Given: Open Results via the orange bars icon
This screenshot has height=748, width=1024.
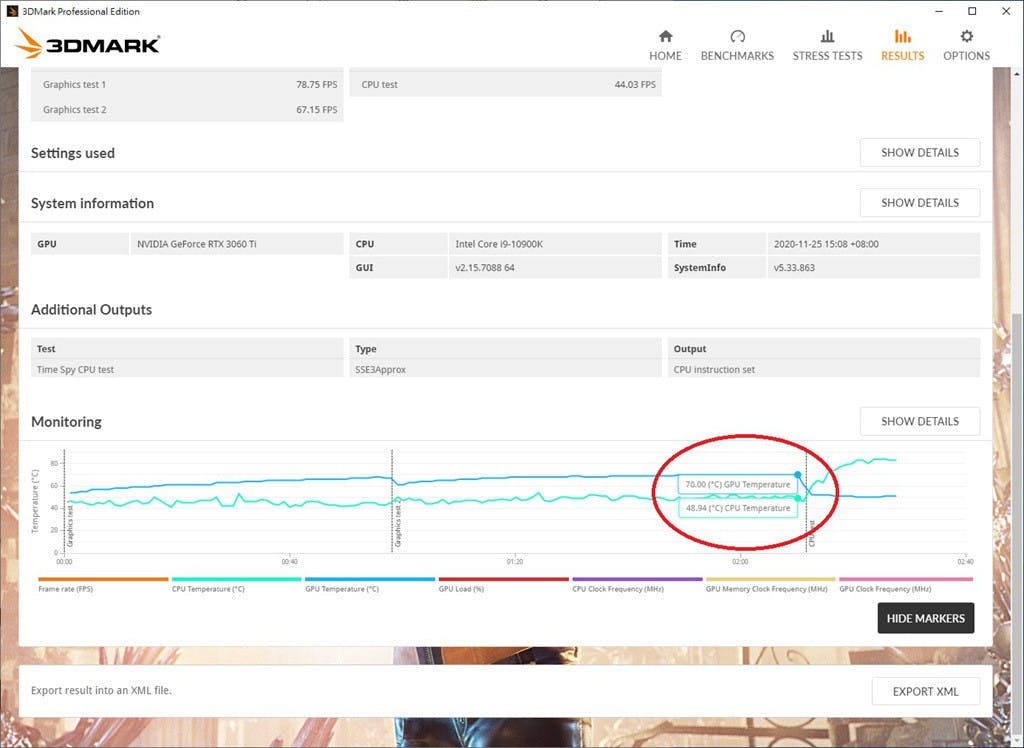Looking at the screenshot, I should pos(903,36).
